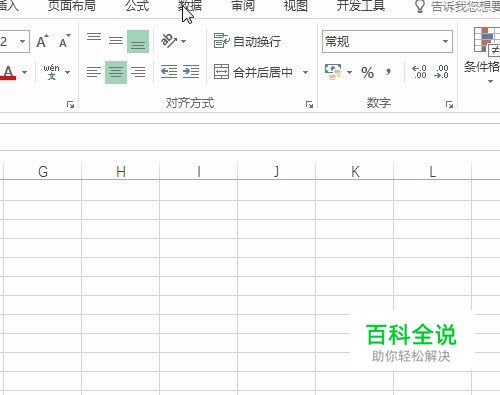Increase the cell indent
The image size is (500, 395).
pos(191,72)
